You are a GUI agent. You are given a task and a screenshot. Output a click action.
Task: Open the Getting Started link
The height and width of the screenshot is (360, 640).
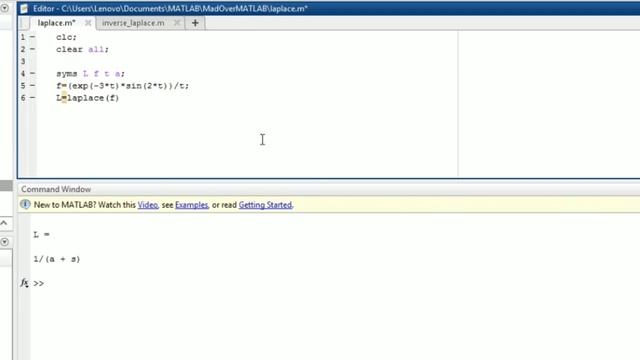pos(265,205)
